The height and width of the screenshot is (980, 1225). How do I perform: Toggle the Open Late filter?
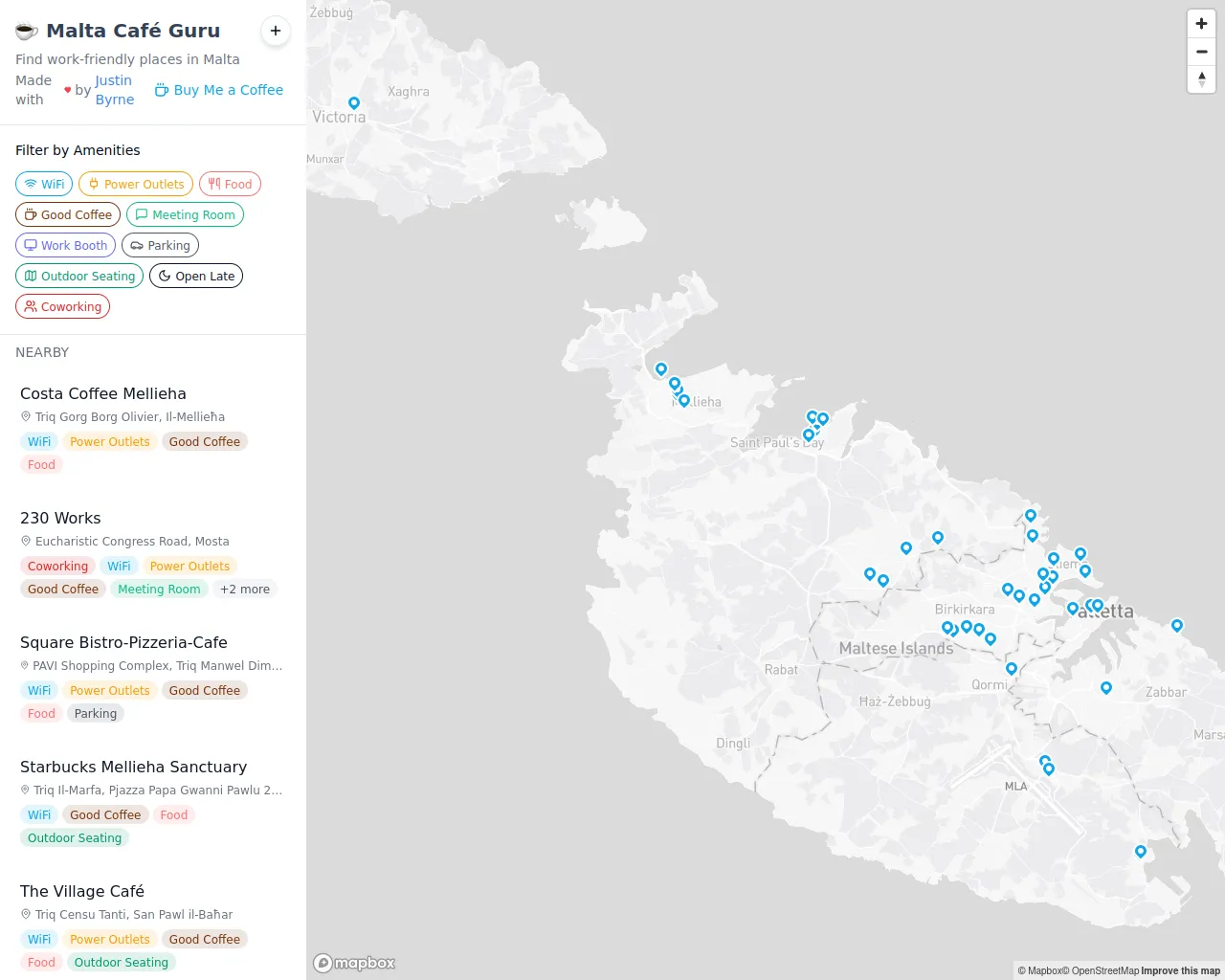click(196, 276)
